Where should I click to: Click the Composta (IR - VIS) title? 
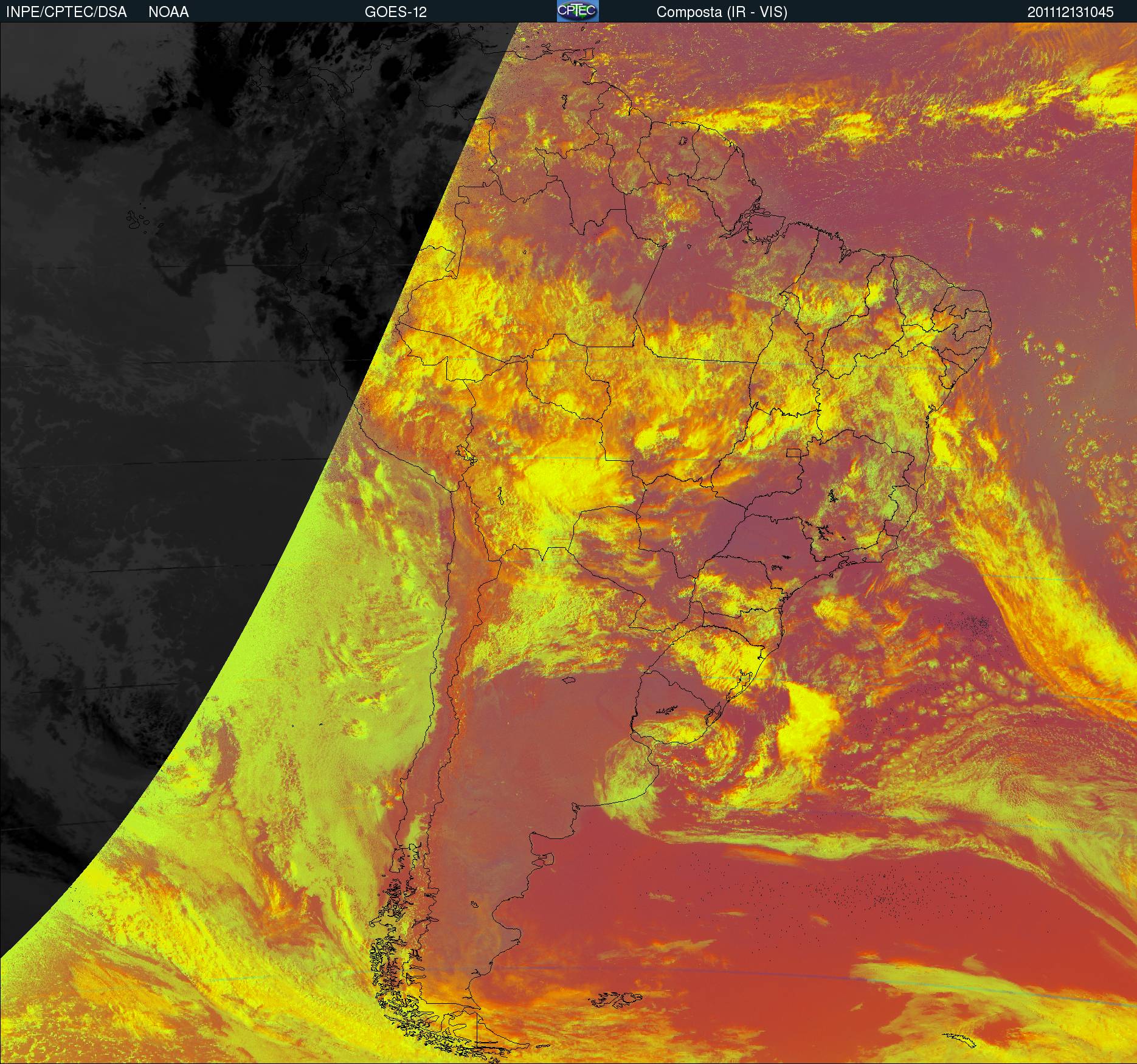click(722, 12)
